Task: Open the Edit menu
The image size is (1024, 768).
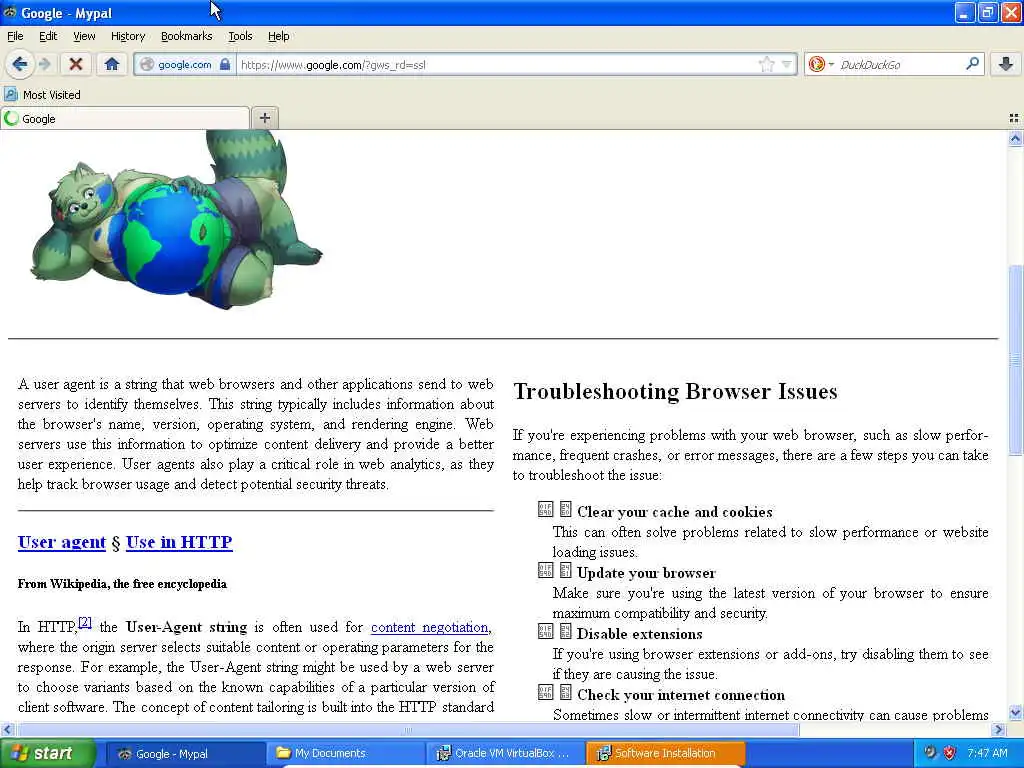Action: point(48,36)
